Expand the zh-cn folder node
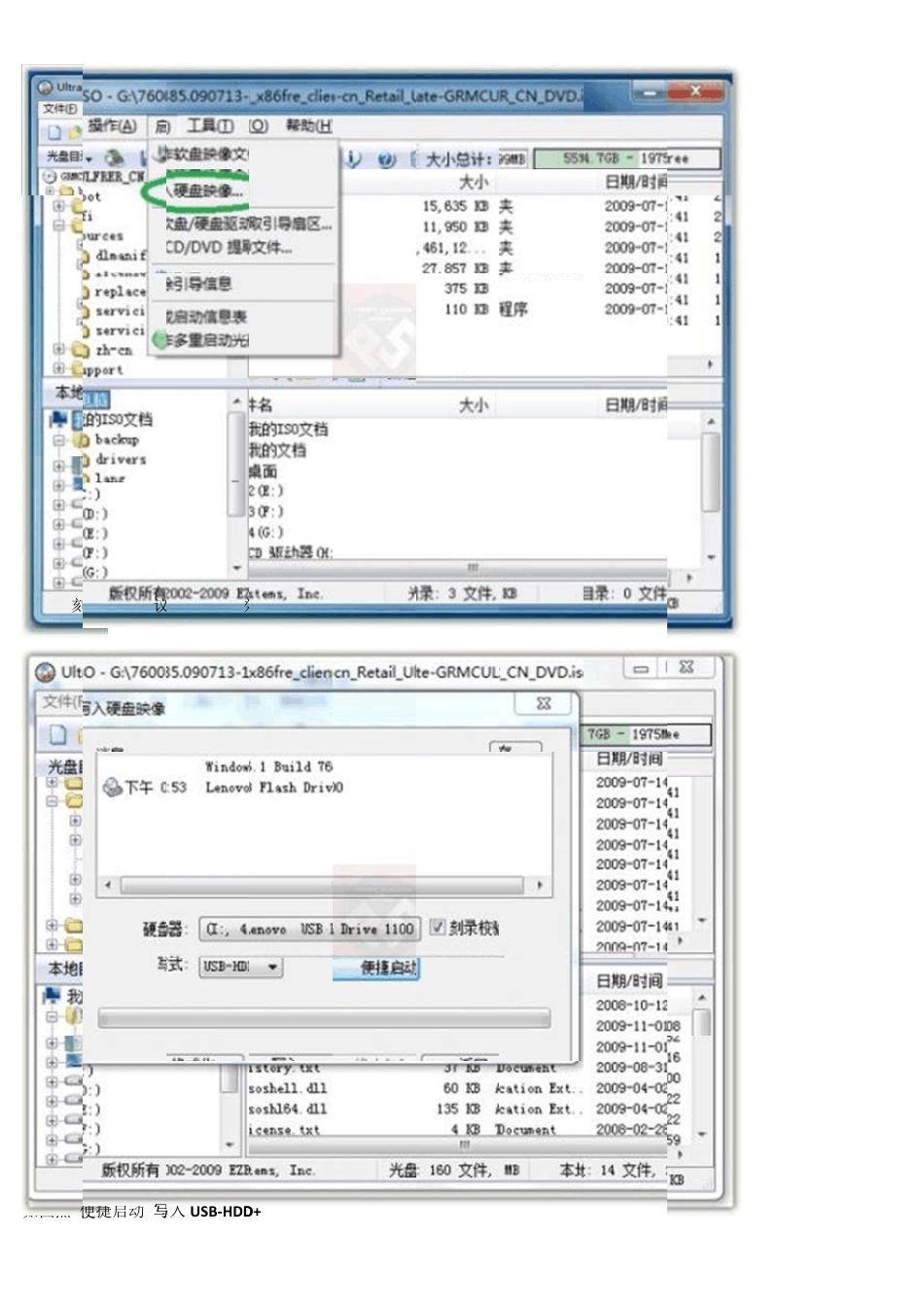The image size is (924, 1307). [x=59, y=349]
